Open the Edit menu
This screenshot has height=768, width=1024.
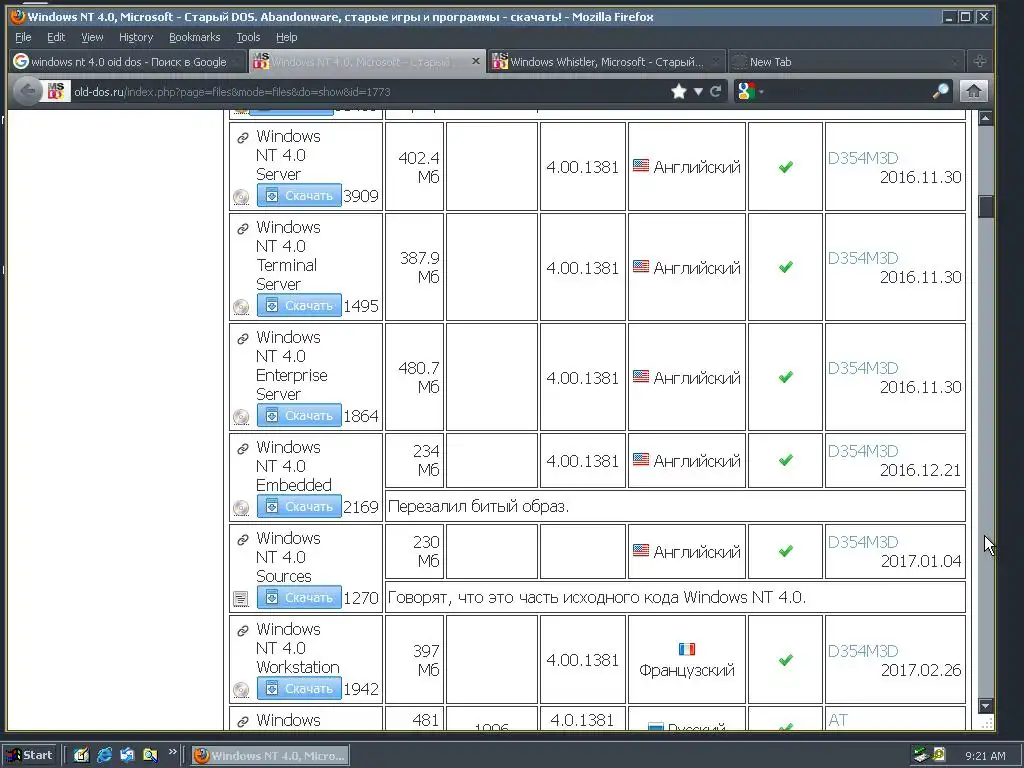click(x=56, y=37)
